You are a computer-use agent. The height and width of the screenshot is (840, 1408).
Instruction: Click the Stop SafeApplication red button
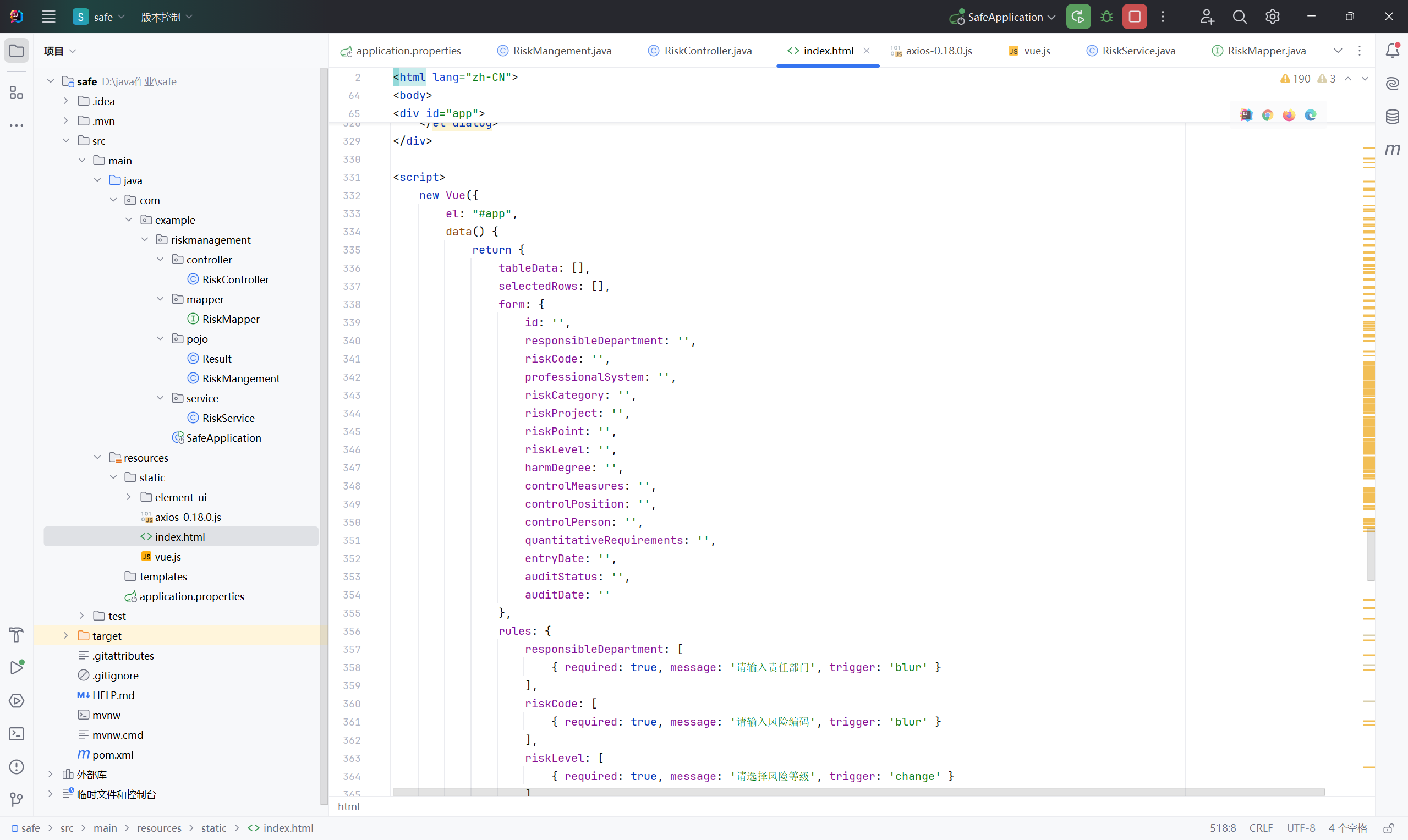pyautogui.click(x=1134, y=17)
